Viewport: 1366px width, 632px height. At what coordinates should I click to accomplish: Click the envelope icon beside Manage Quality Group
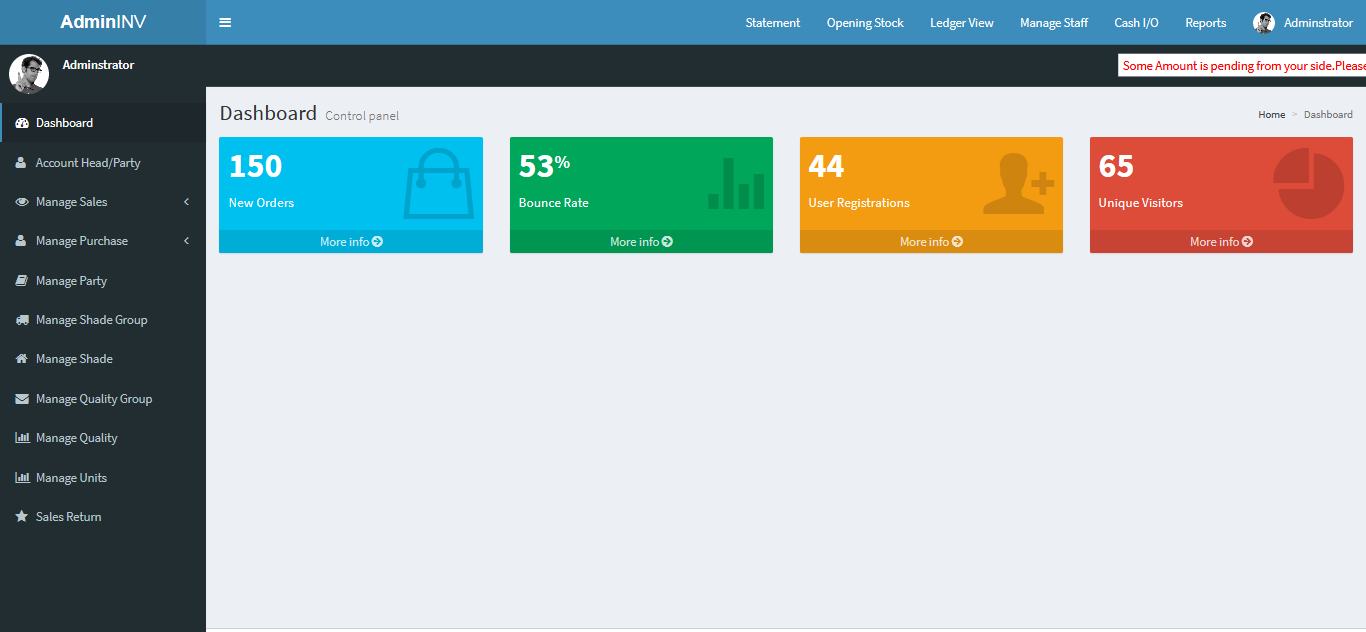point(21,399)
